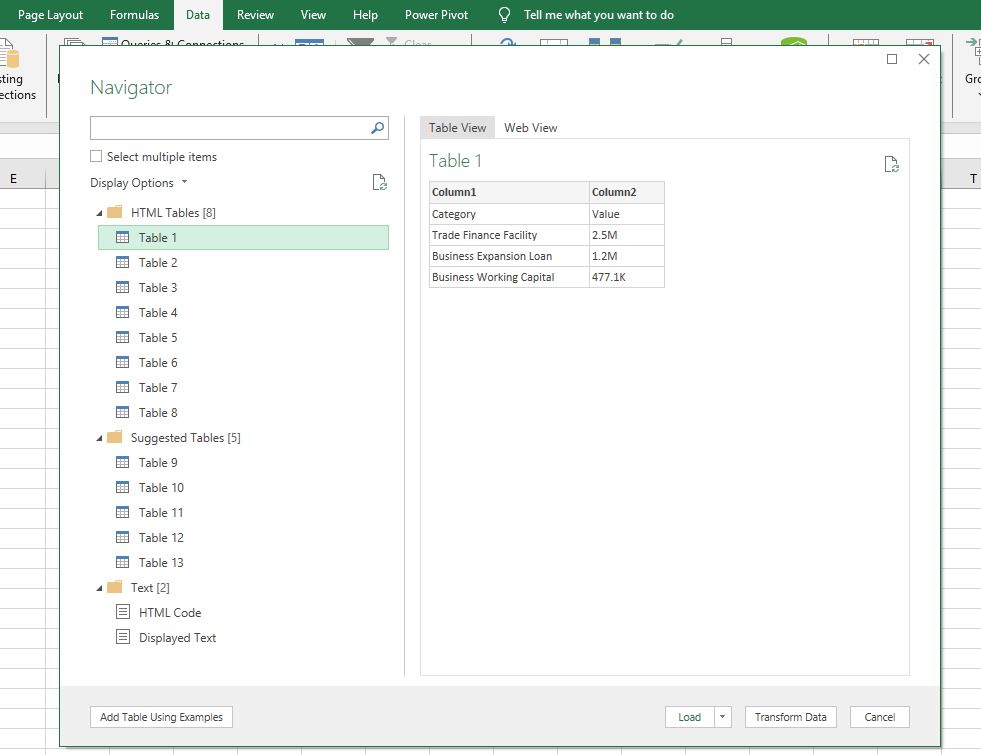Viewport: 981px width, 755px height.
Task: Click the Suggested Tables folder icon
Action: coord(114,437)
